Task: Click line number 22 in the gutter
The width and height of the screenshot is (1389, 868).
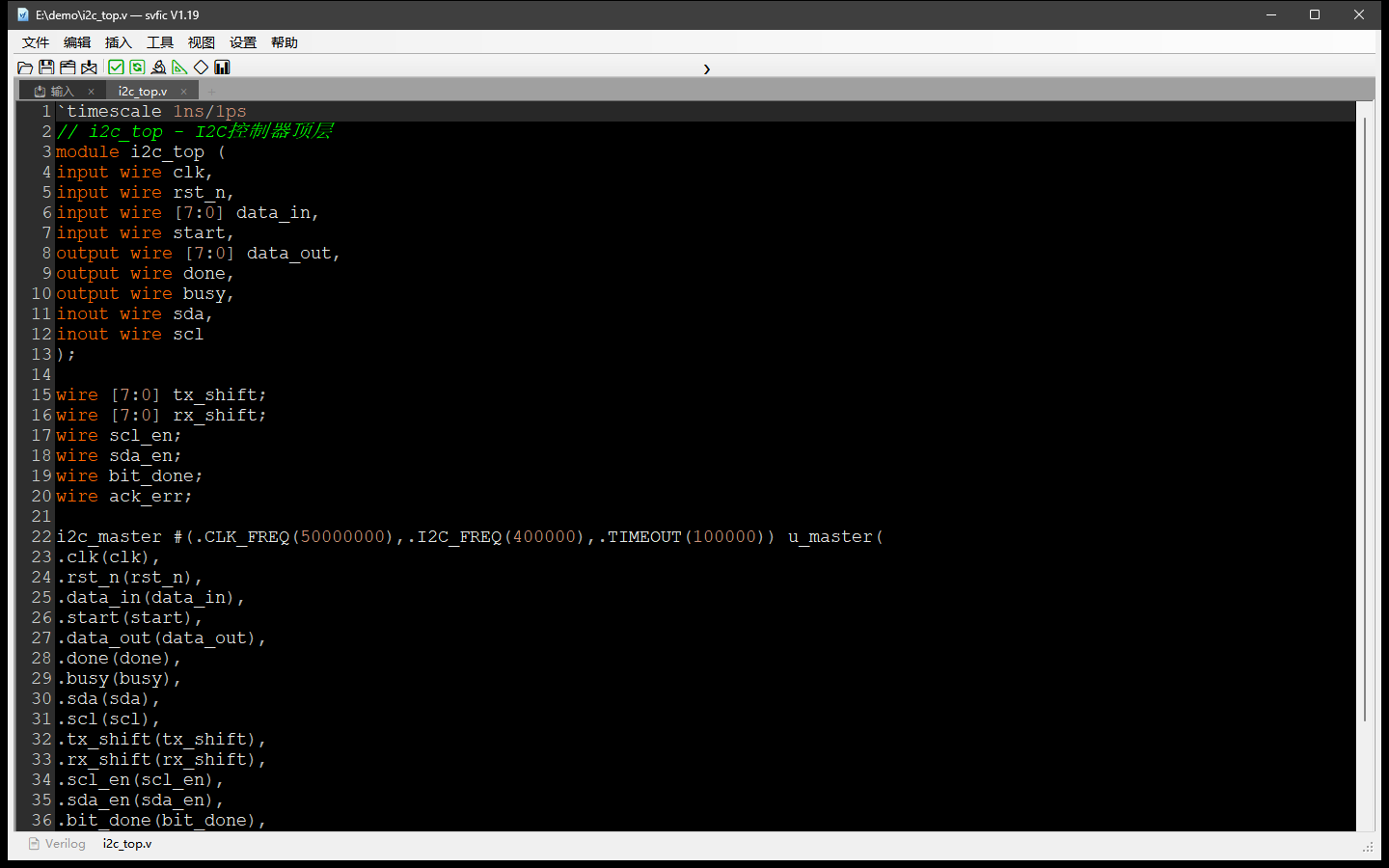Action: [41, 536]
